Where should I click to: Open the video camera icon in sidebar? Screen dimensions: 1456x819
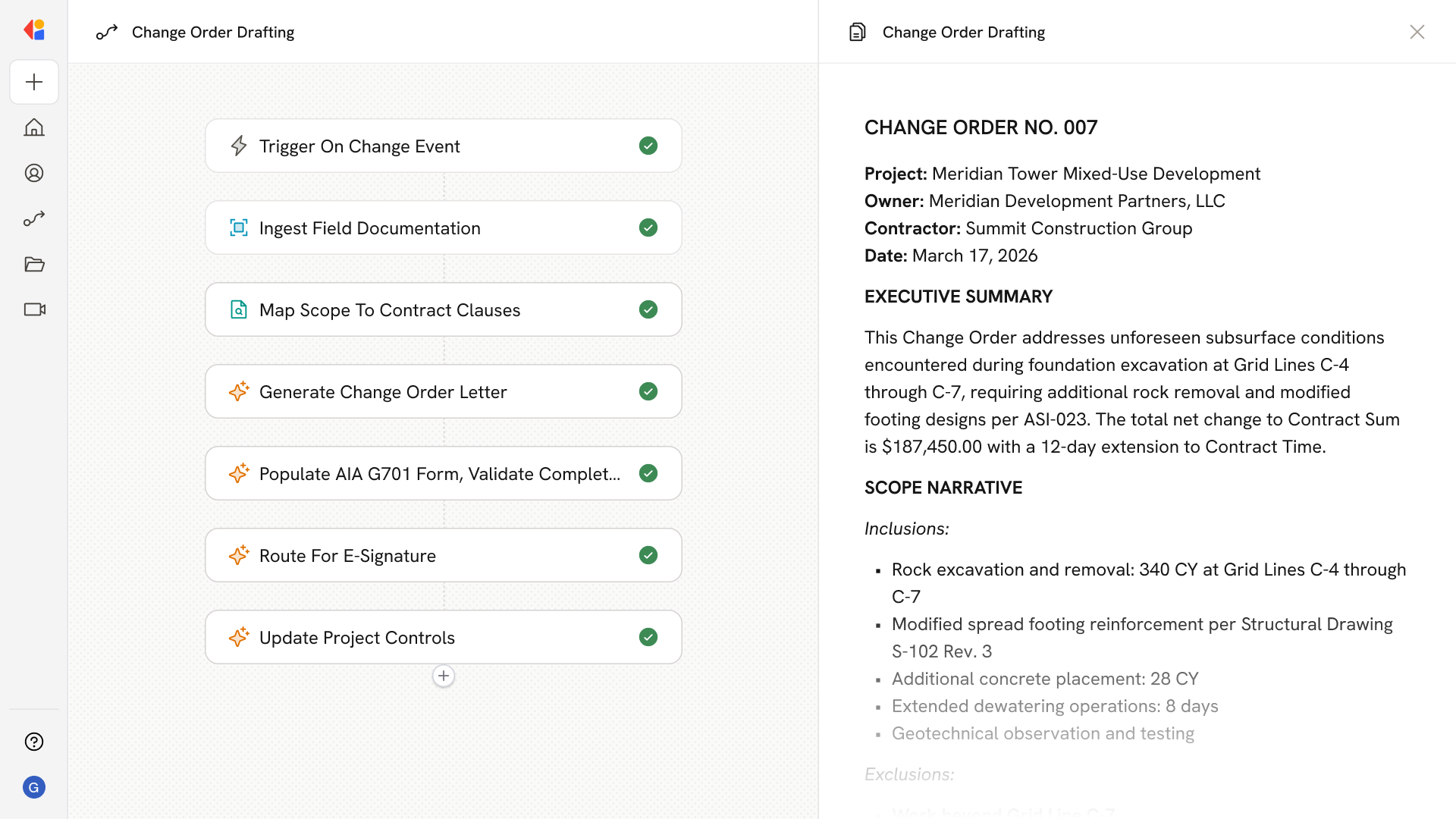point(34,309)
